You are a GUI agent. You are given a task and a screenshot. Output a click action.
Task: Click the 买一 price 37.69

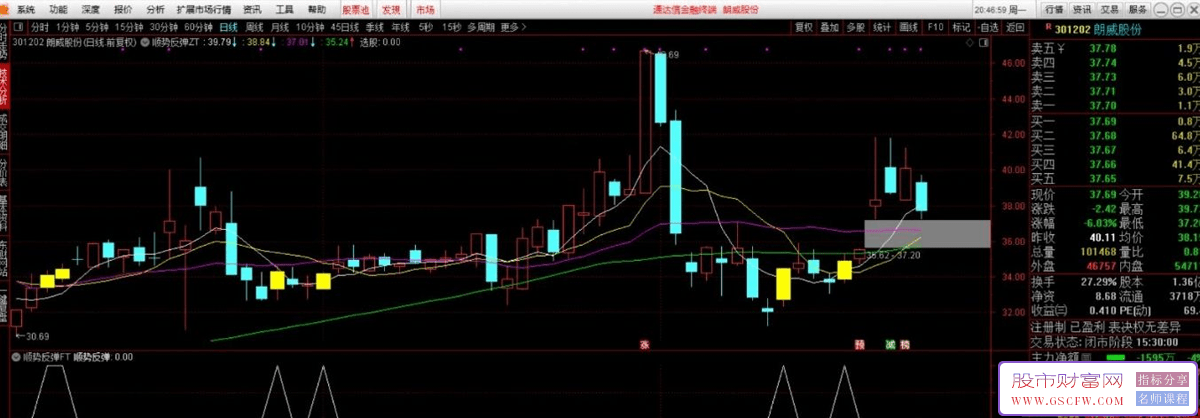[x=1104, y=122]
